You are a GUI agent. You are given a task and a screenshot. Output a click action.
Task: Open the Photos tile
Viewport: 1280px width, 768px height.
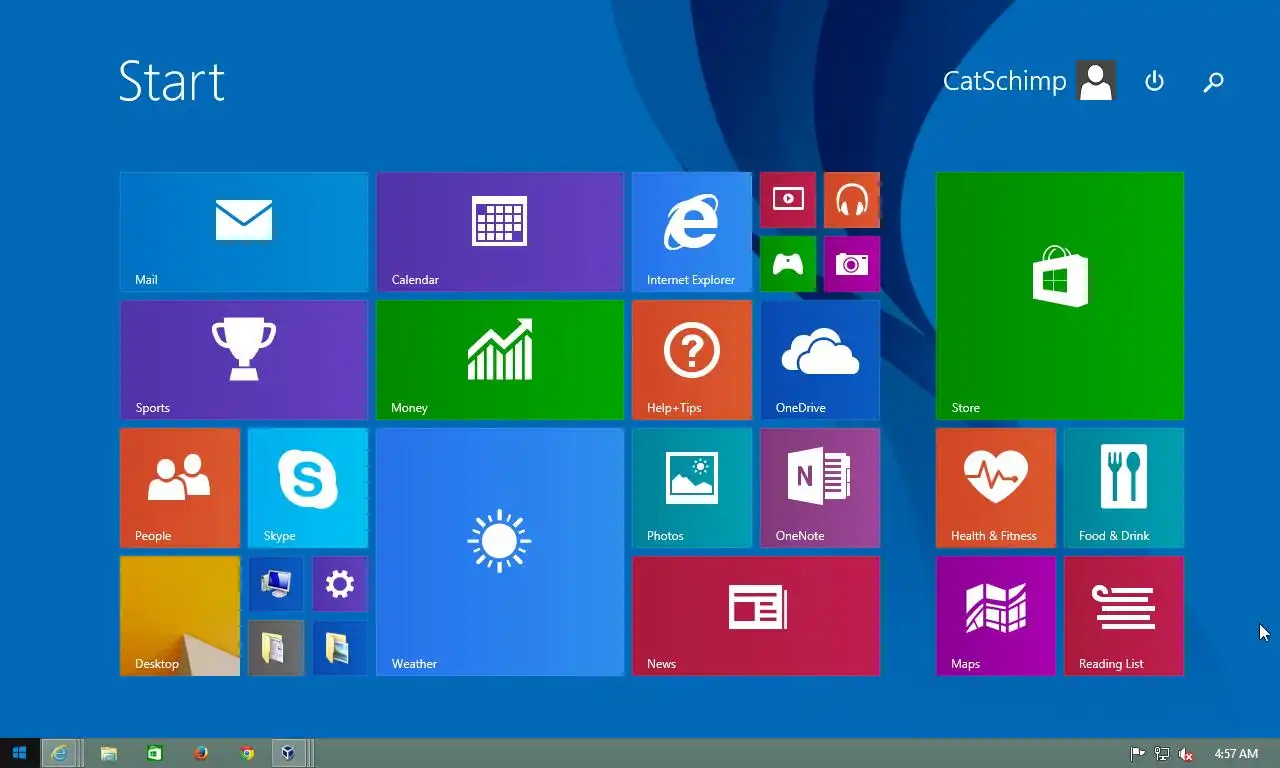692,488
